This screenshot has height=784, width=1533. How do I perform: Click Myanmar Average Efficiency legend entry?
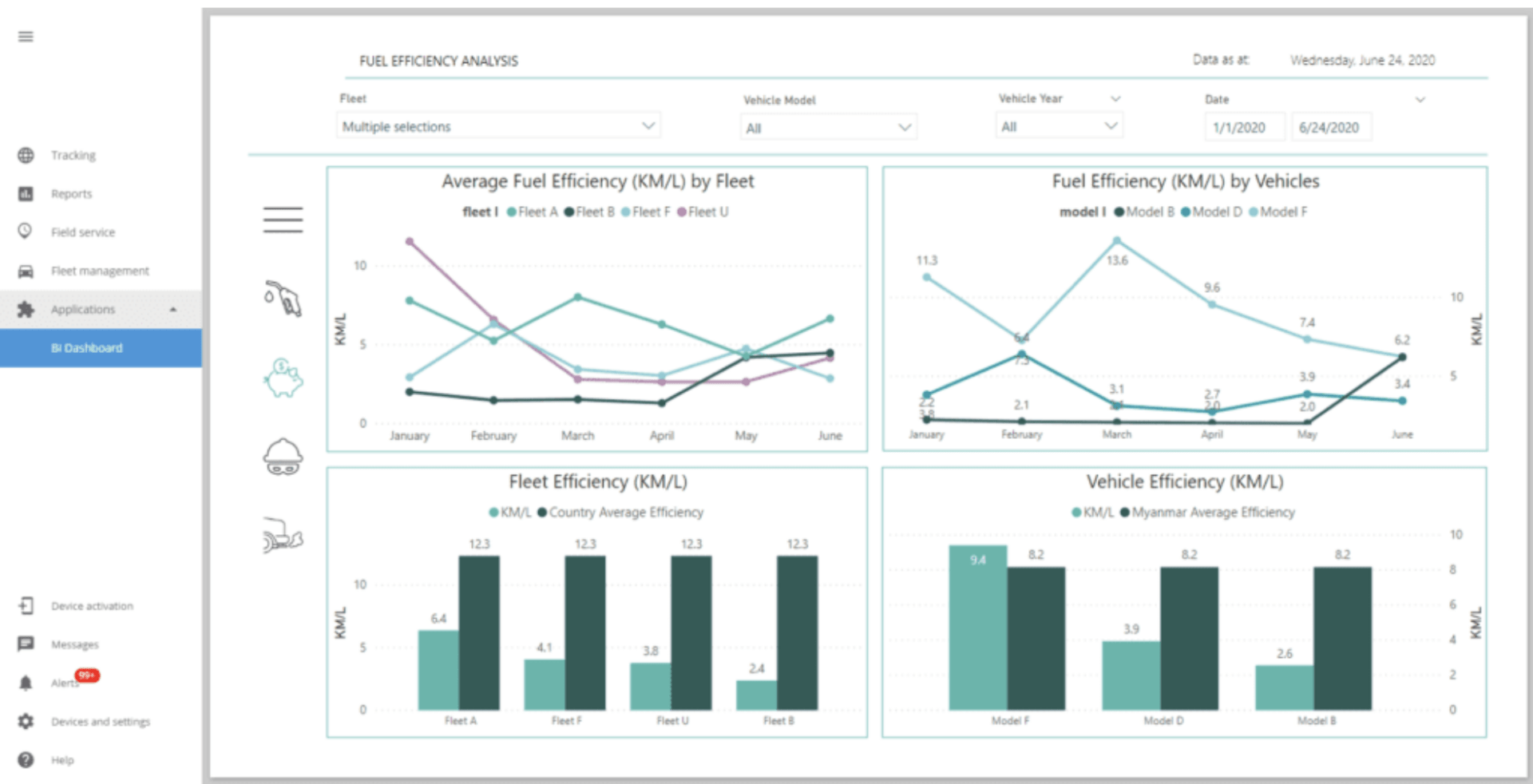[x=1207, y=513]
